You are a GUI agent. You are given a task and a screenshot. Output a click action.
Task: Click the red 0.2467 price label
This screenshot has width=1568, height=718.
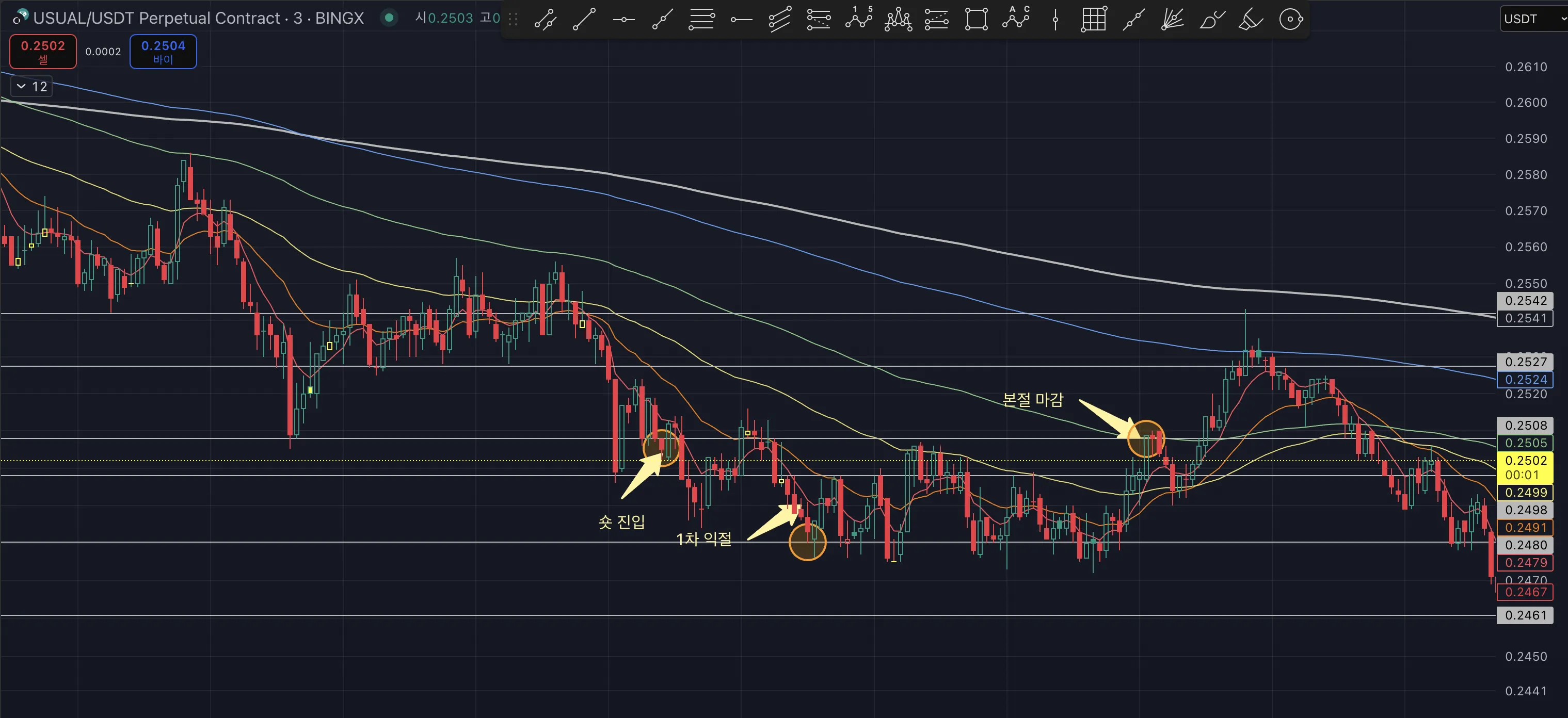1525,592
